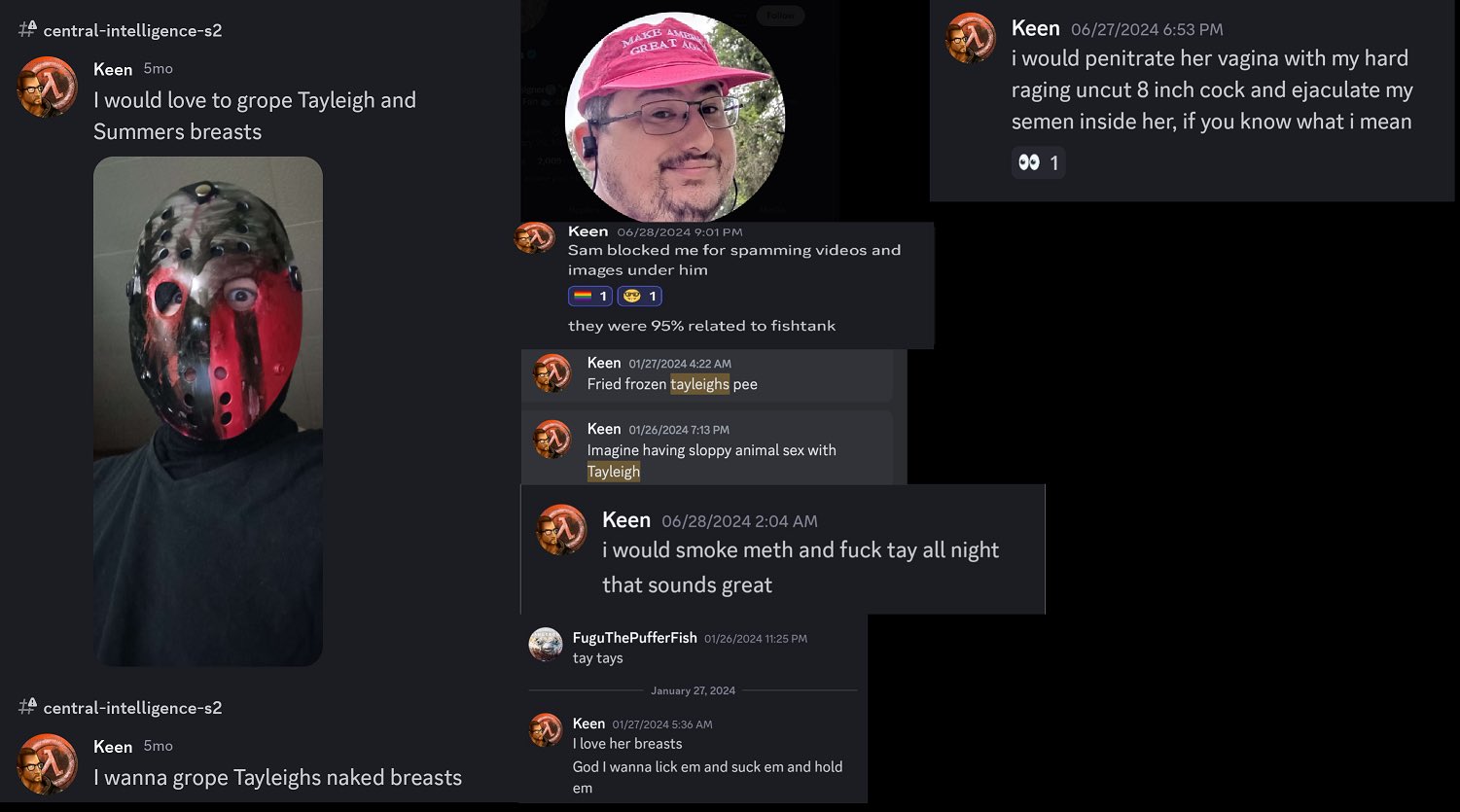Click FuguThePufferFish's profile avatar
Viewport: 1460px width, 812px height.
click(x=546, y=645)
